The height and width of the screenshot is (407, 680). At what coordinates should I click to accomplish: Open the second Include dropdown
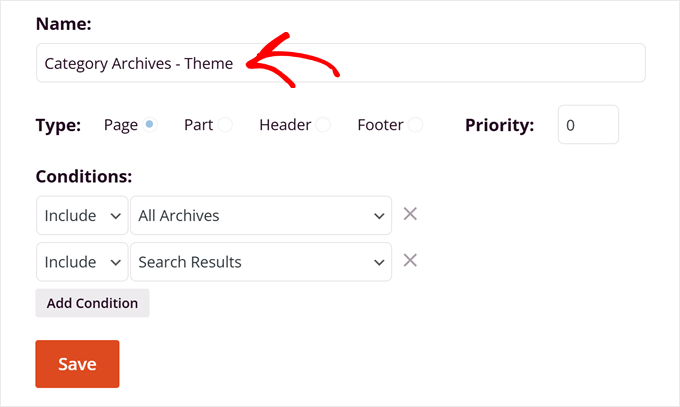(82, 262)
